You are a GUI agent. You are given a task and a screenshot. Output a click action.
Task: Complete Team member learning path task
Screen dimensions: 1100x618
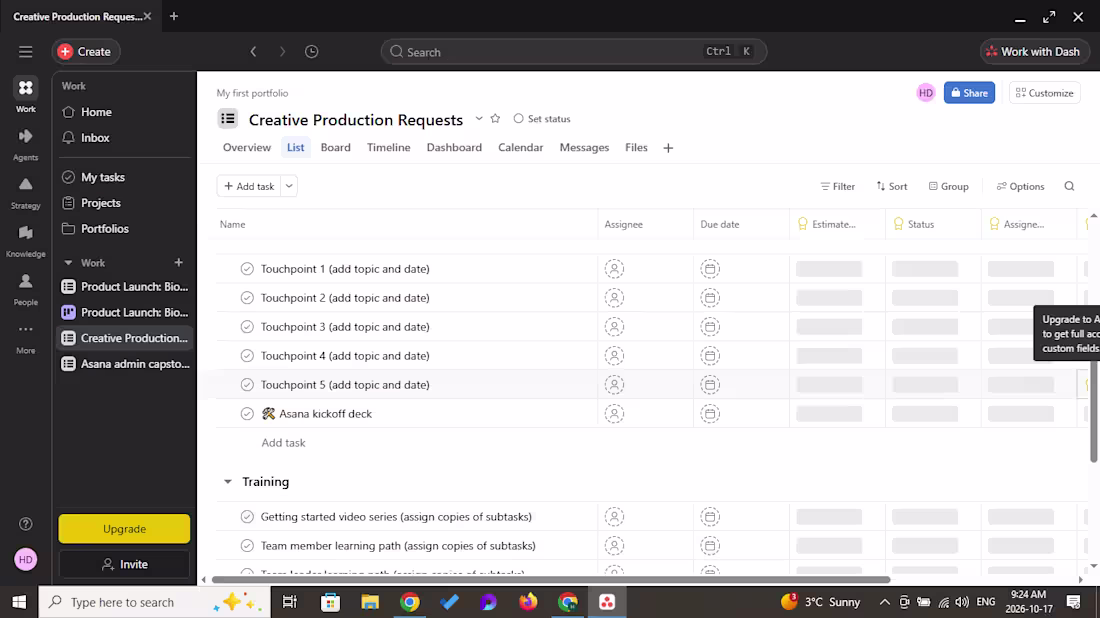(247, 546)
